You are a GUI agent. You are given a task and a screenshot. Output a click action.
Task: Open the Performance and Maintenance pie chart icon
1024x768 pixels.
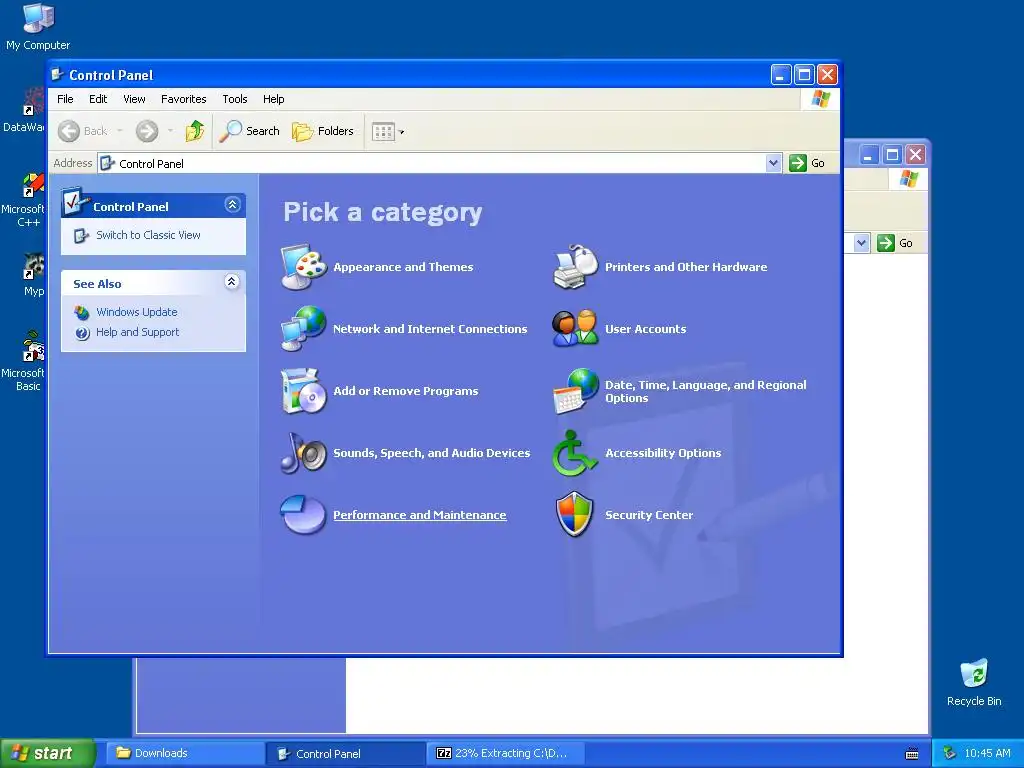click(x=304, y=515)
